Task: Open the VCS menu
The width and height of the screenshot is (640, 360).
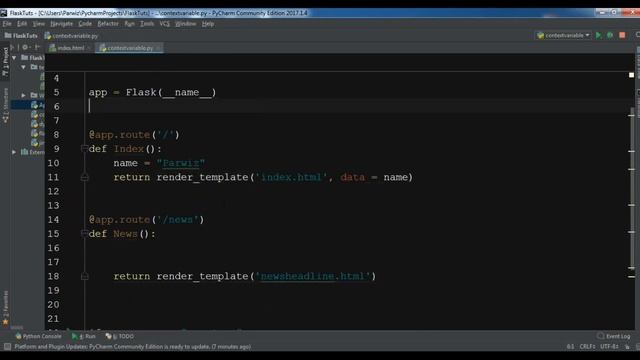Action: [x=164, y=24]
